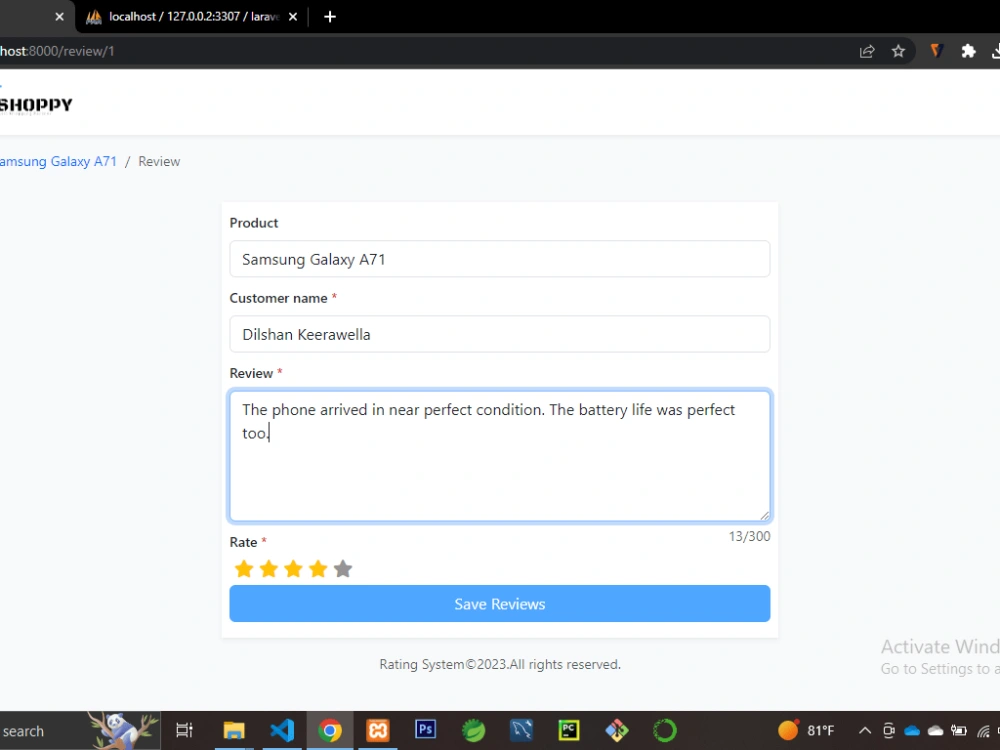Image resolution: width=1000 pixels, height=750 pixels.
Task: Open MySQL Workbench from the taskbar
Action: pyautogui.click(x=521, y=730)
